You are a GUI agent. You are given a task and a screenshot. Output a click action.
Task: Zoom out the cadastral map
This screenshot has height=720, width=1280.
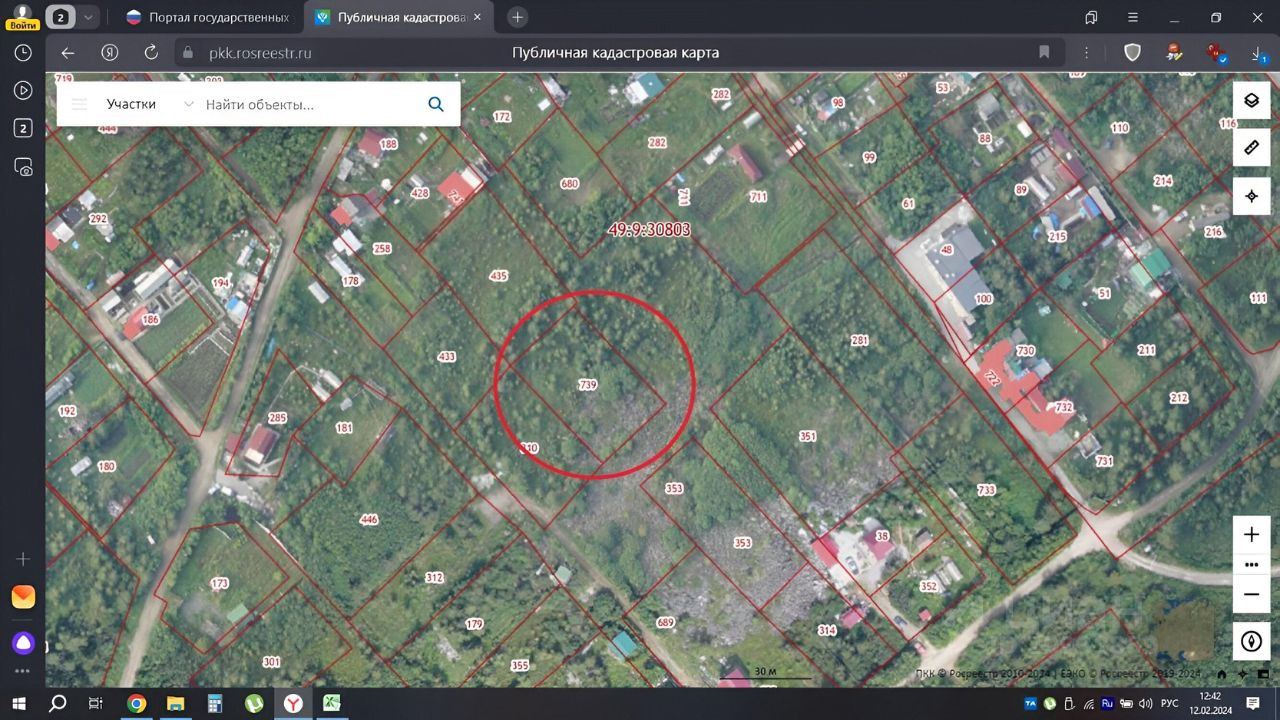(x=1251, y=594)
